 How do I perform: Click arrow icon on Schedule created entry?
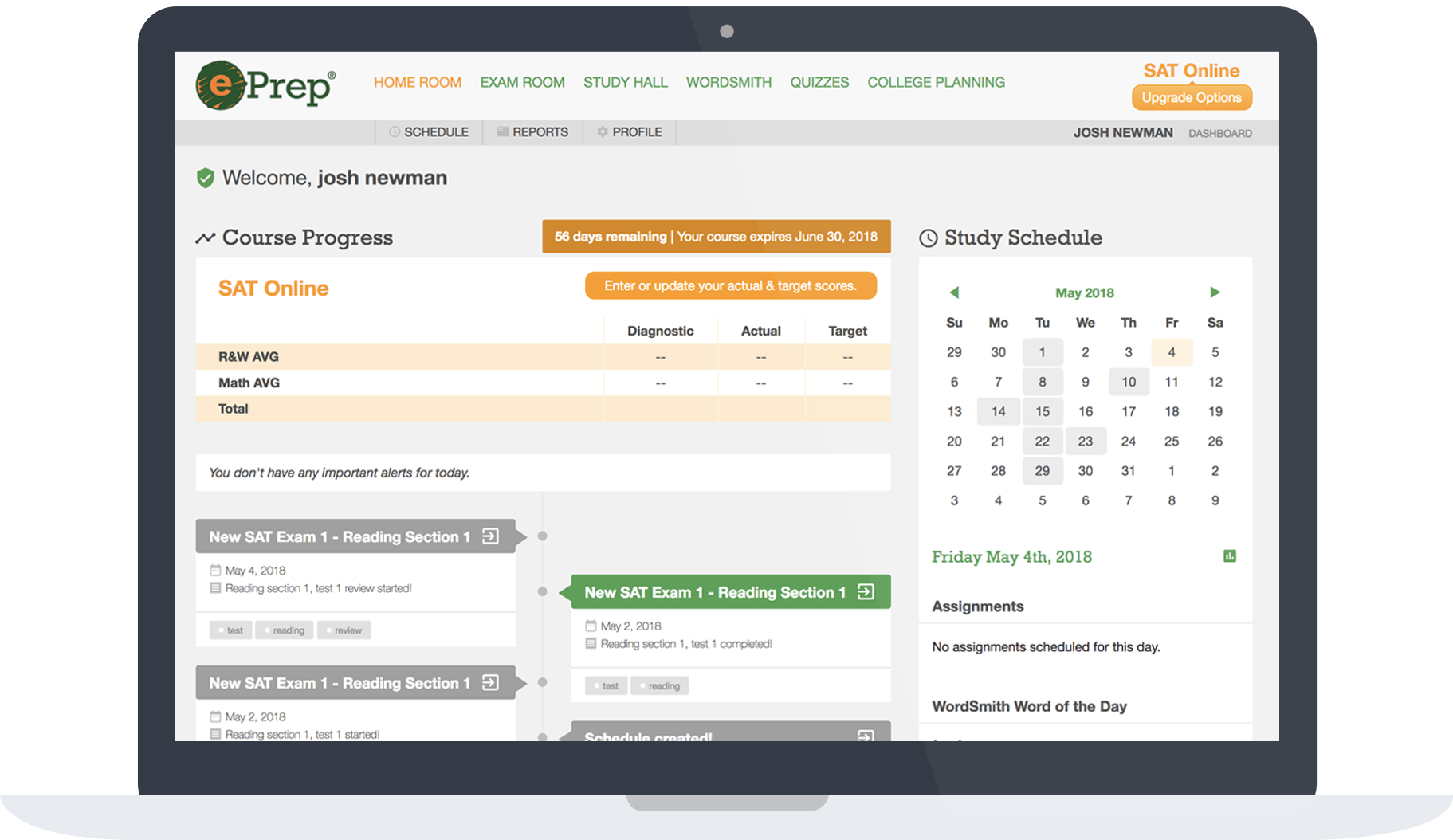(866, 735)
